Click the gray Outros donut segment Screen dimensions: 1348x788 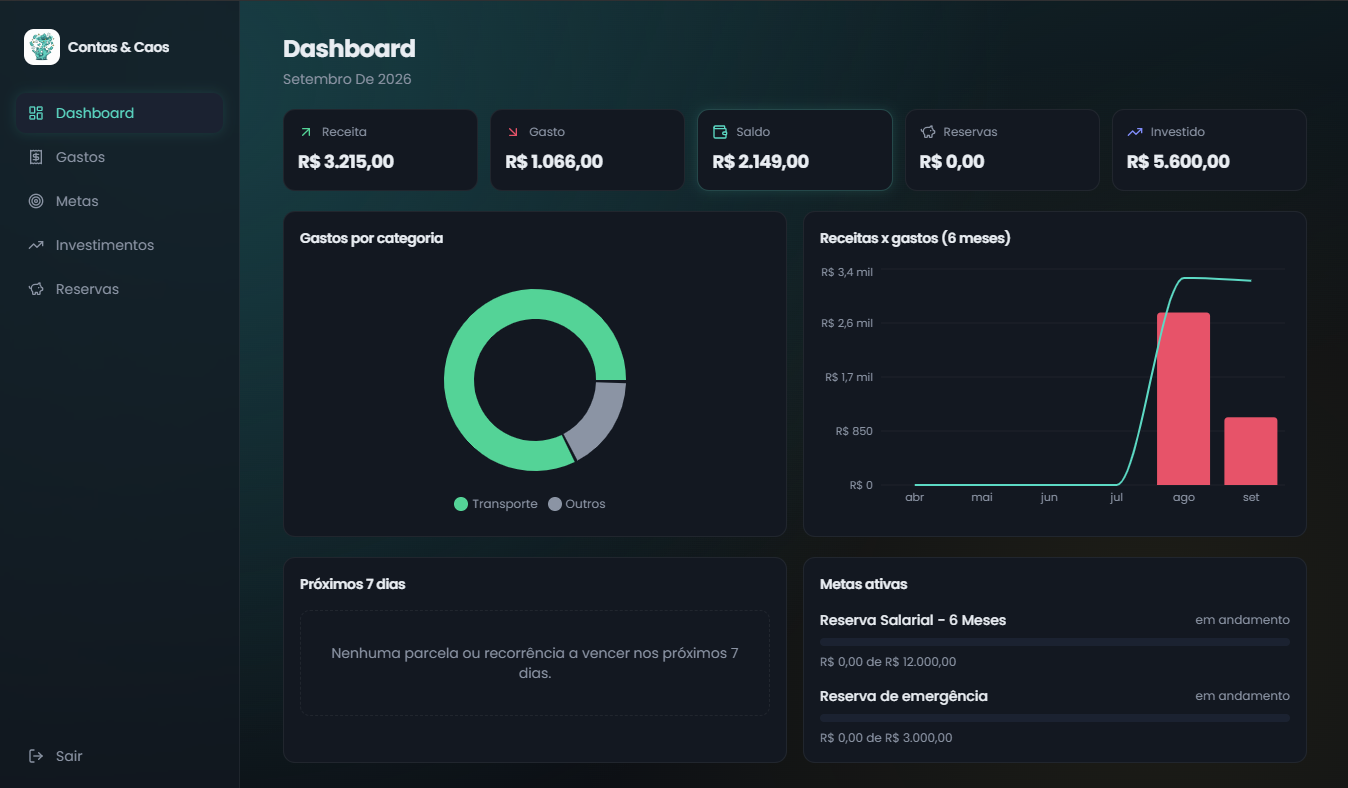click(x=598, y=418)
